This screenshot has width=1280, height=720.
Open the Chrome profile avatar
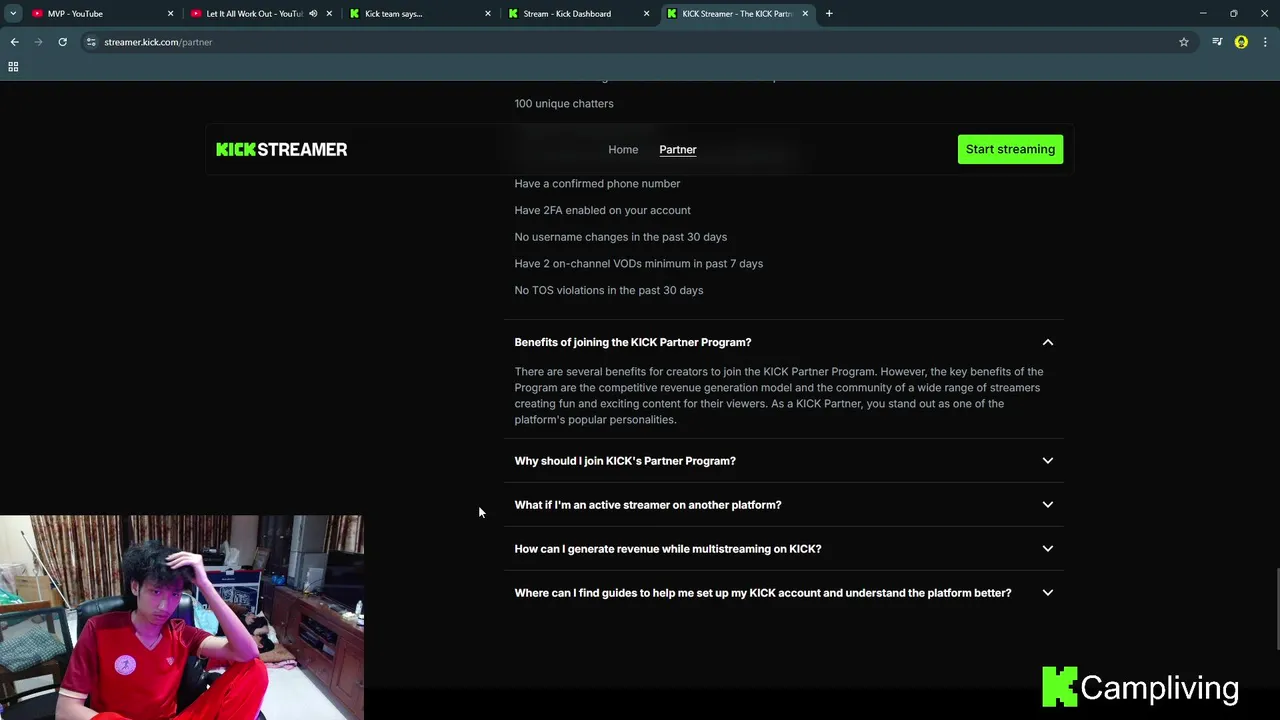[1241, 42]
